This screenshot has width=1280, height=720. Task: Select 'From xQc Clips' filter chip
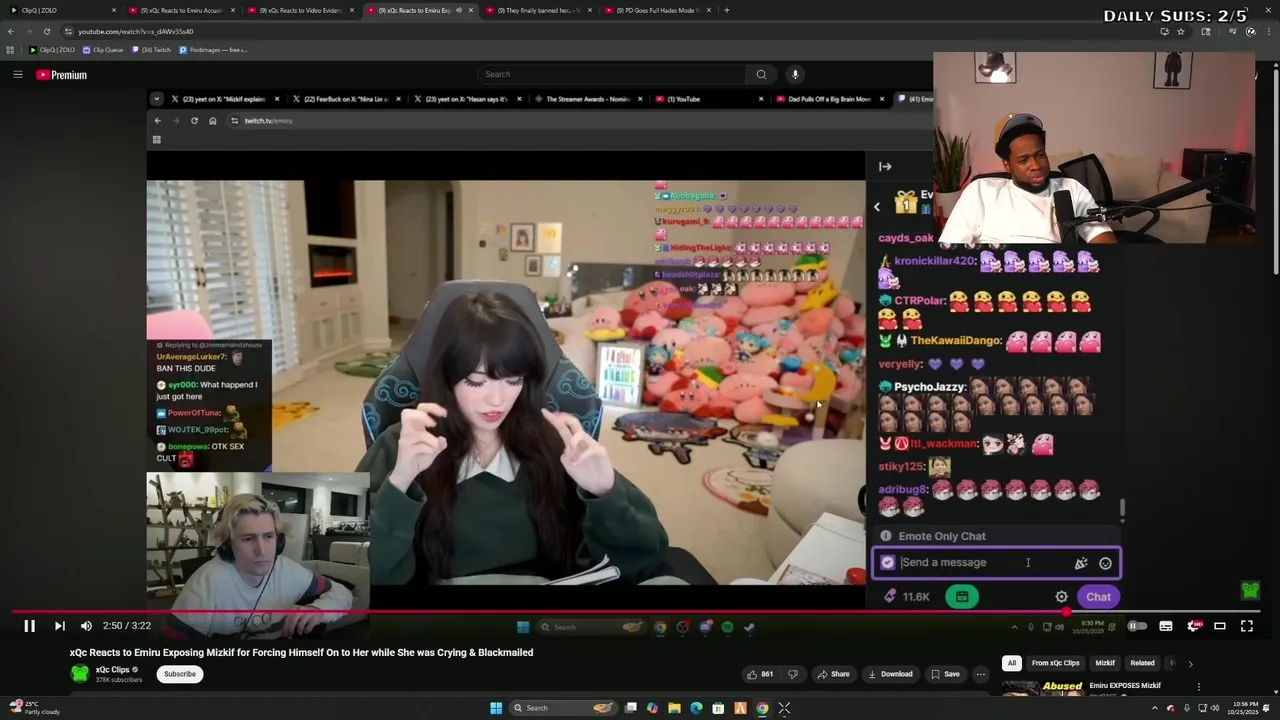pos(1055,663)
